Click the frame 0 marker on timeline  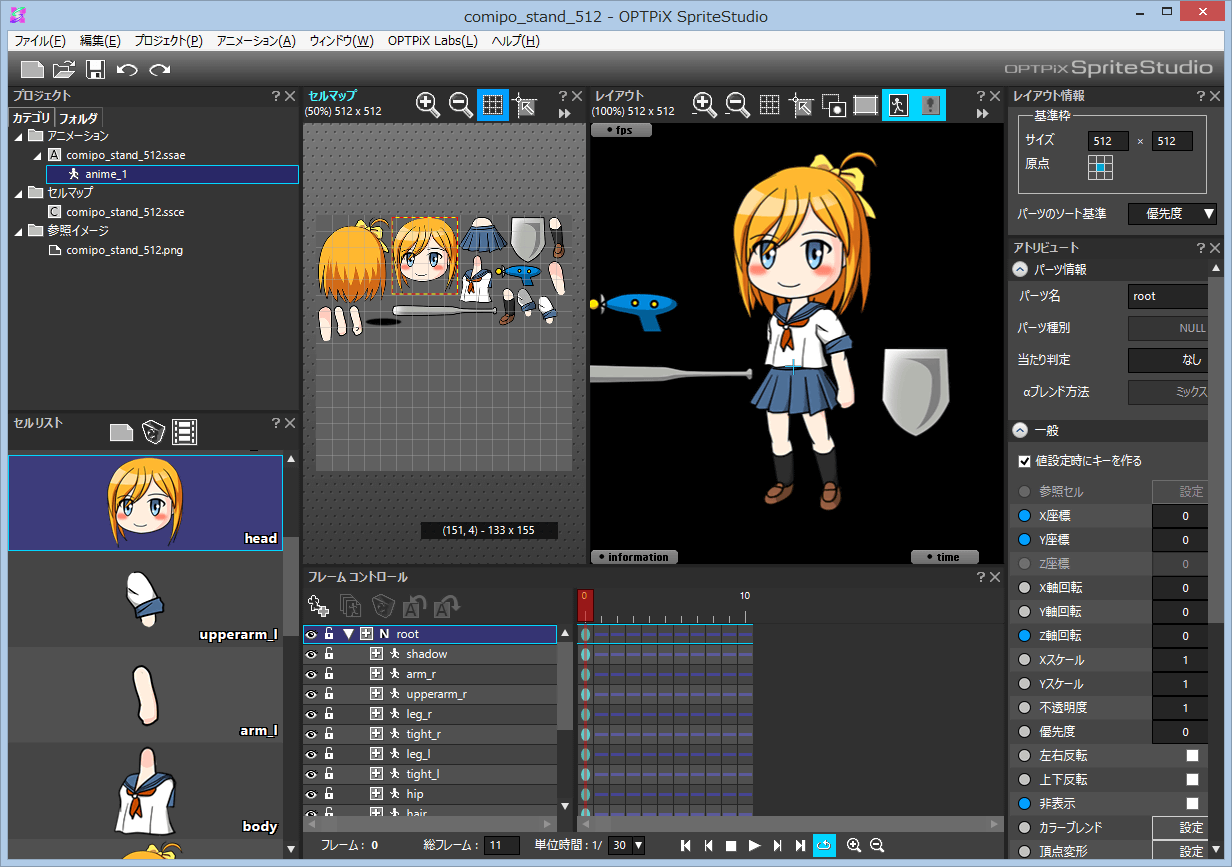(585, 604)
